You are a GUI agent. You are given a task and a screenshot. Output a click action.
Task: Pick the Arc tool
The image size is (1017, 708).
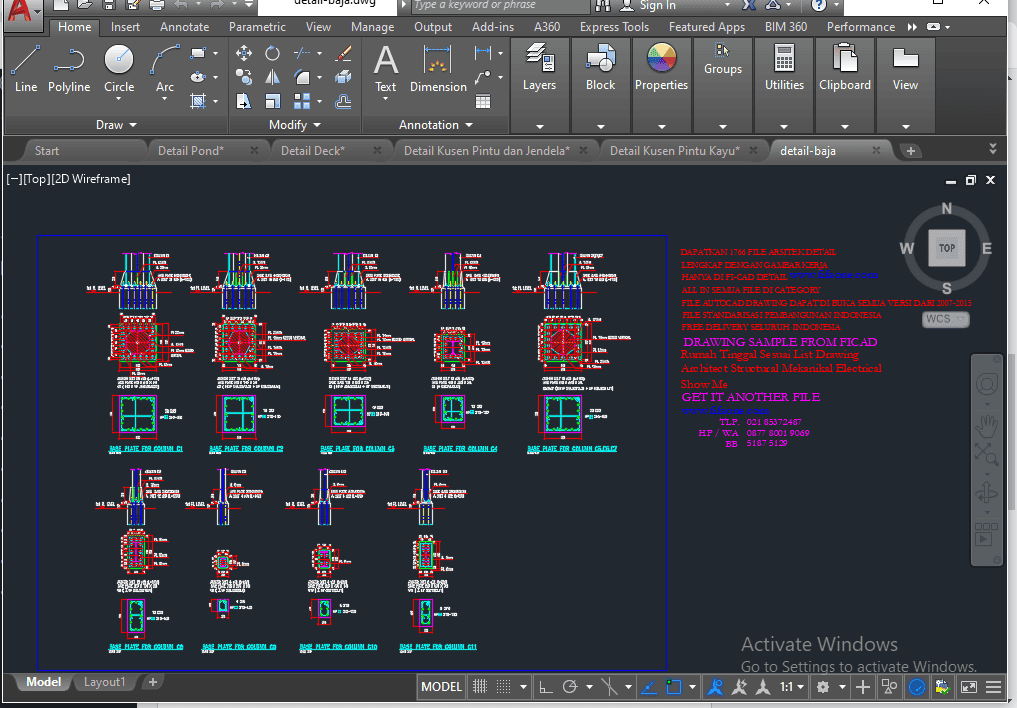tap(164, 68)
